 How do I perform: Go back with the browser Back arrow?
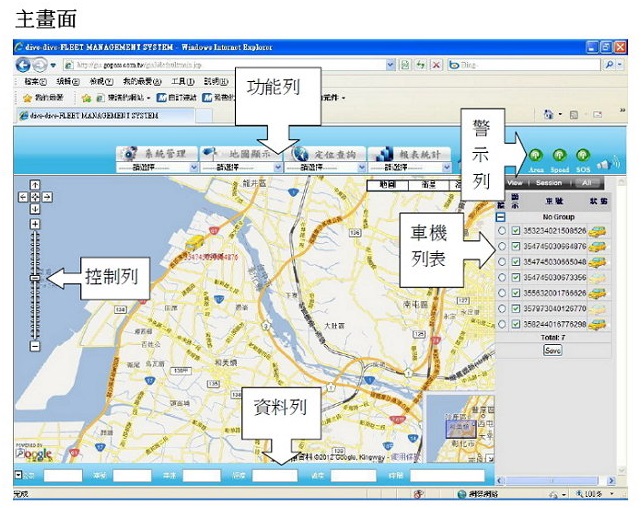coord(23,65)
